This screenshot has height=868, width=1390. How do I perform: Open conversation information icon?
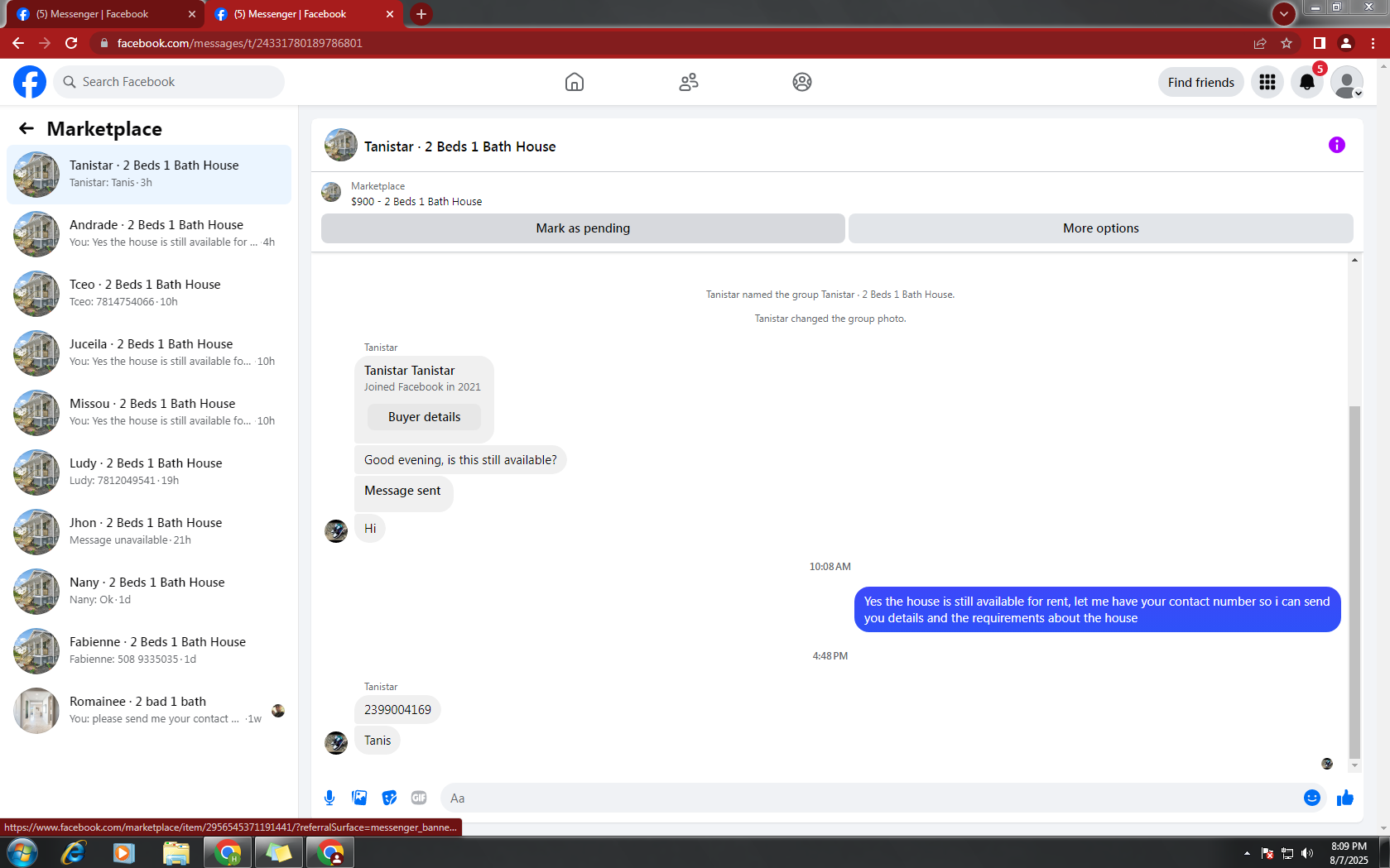click(1337, 145)
